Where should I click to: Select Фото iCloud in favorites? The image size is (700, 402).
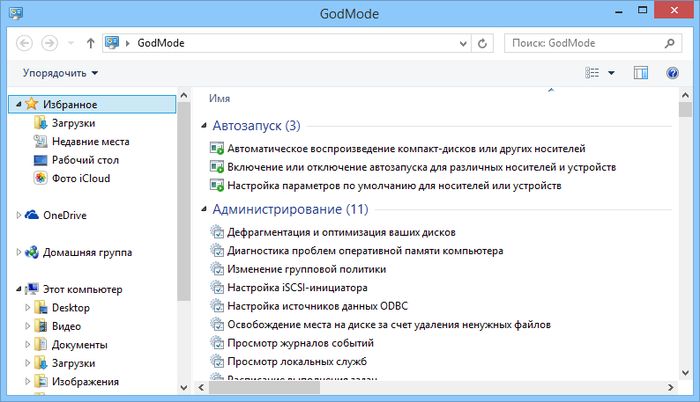tap(80, 178)
